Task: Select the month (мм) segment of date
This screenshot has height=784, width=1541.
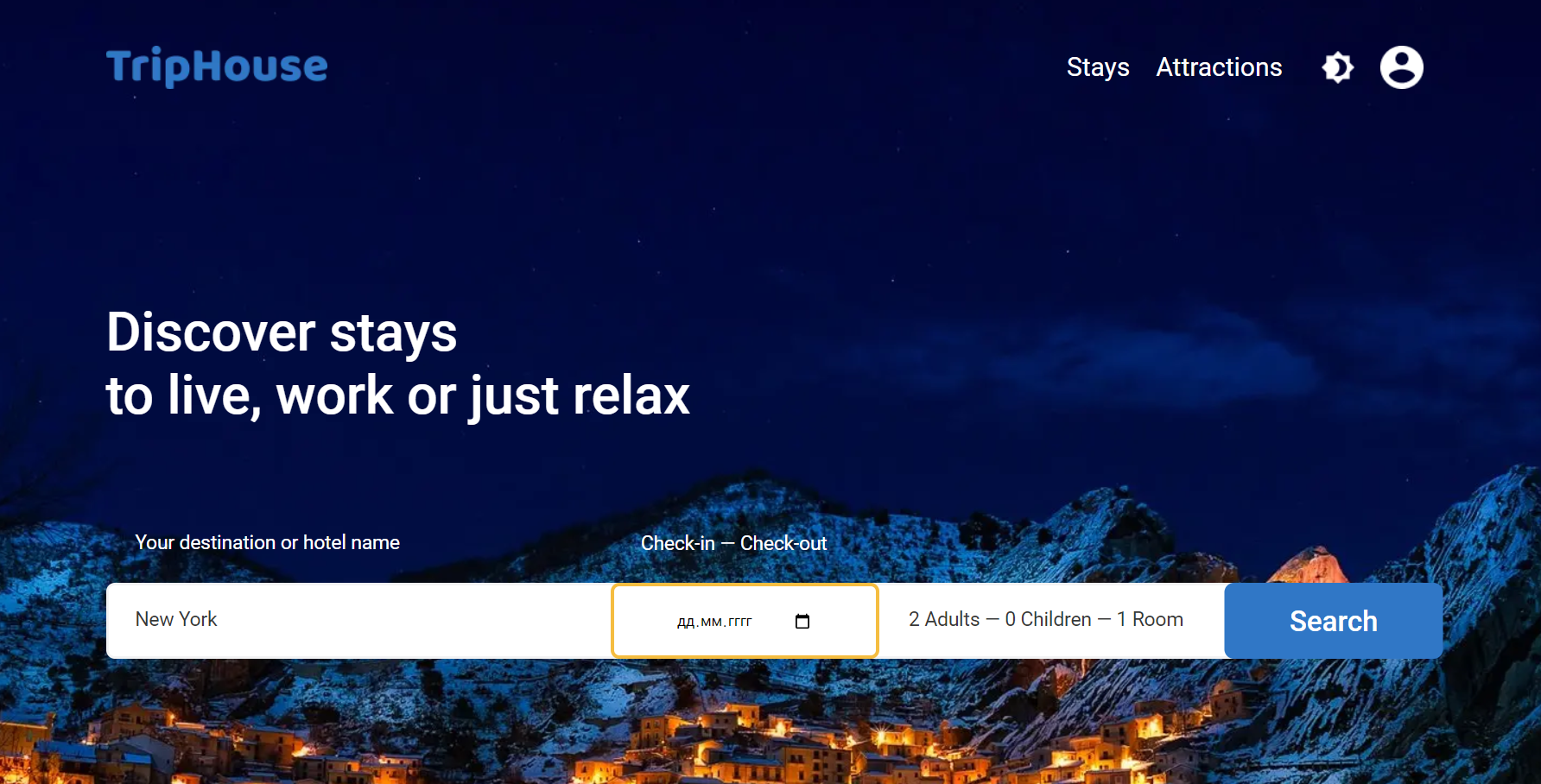Action: pos(712,622)
